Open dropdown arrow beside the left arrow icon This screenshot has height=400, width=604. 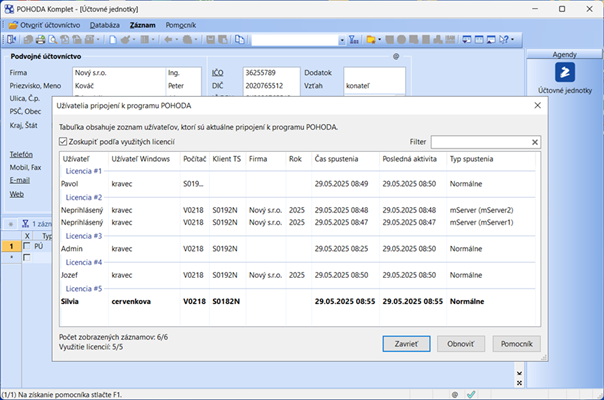point(177,39)
